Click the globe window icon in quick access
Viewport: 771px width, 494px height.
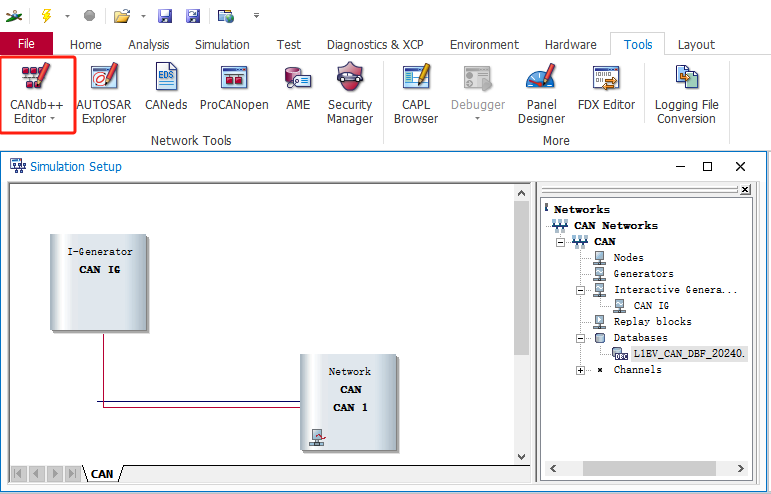coord(226,16)
